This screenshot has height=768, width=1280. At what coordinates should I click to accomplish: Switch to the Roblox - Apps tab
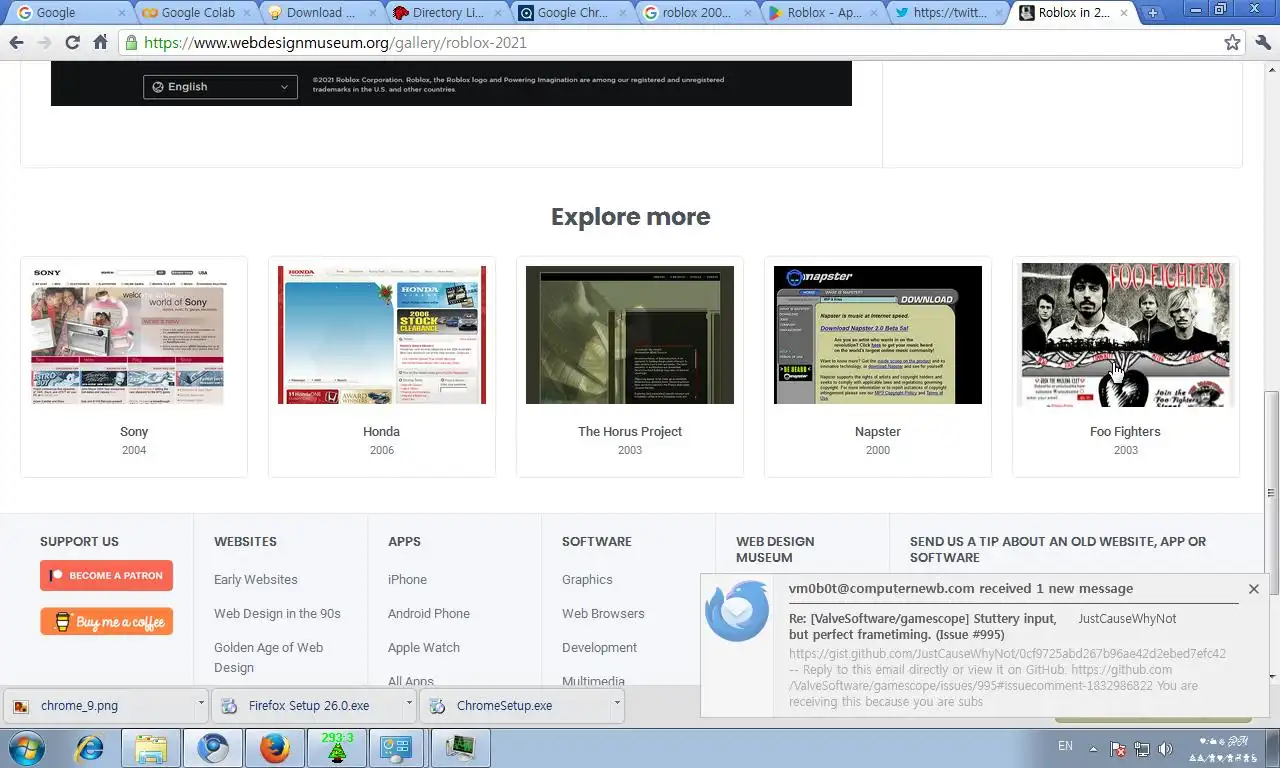(x=823, y=13)
